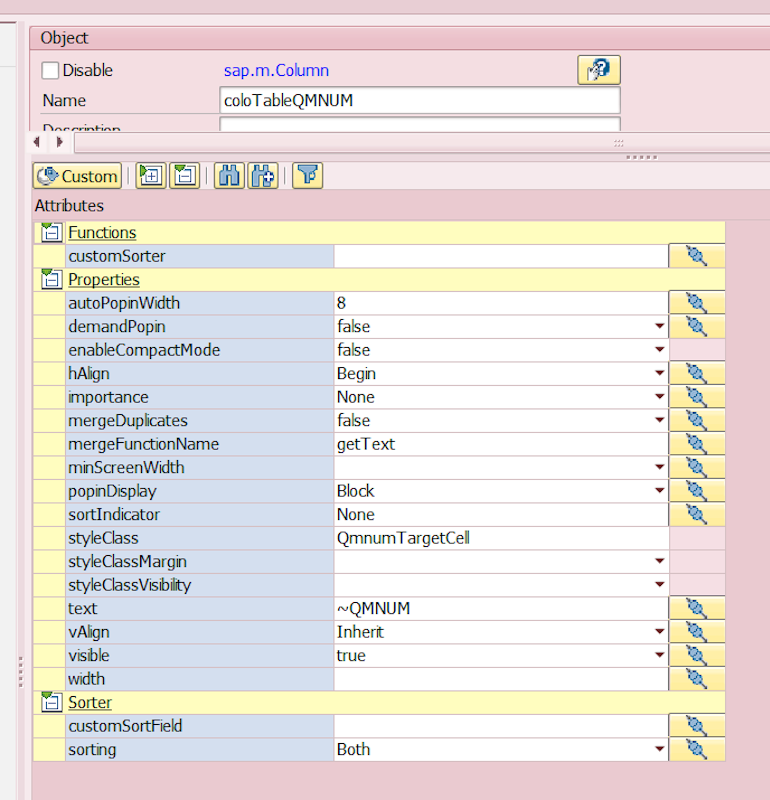Click the sap.m.Column link
Image resolution: width=770 pixels, height=800 pixels.
coord(276,70)
